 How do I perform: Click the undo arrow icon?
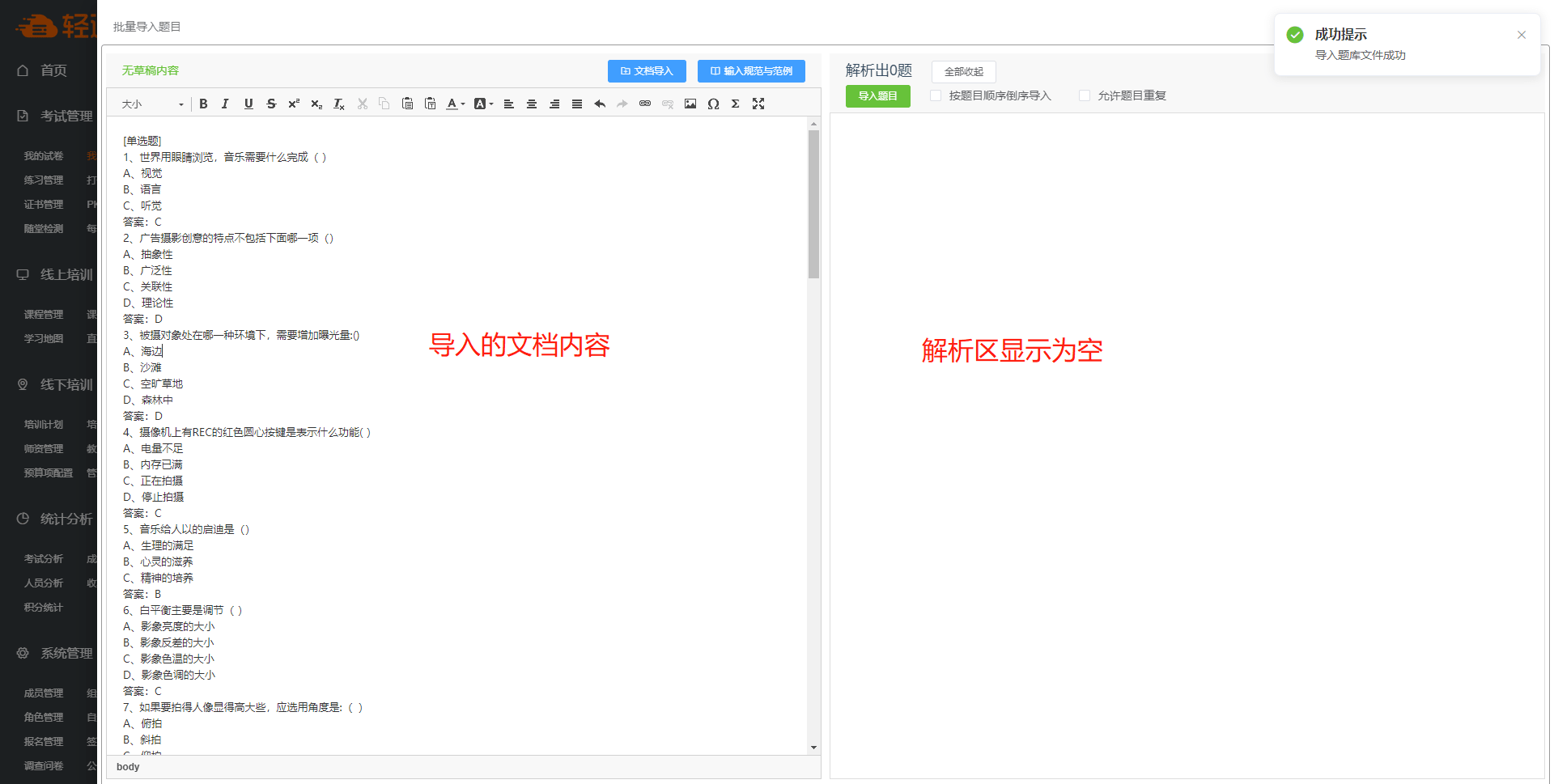pyautogui.click(x=600, y=104)
